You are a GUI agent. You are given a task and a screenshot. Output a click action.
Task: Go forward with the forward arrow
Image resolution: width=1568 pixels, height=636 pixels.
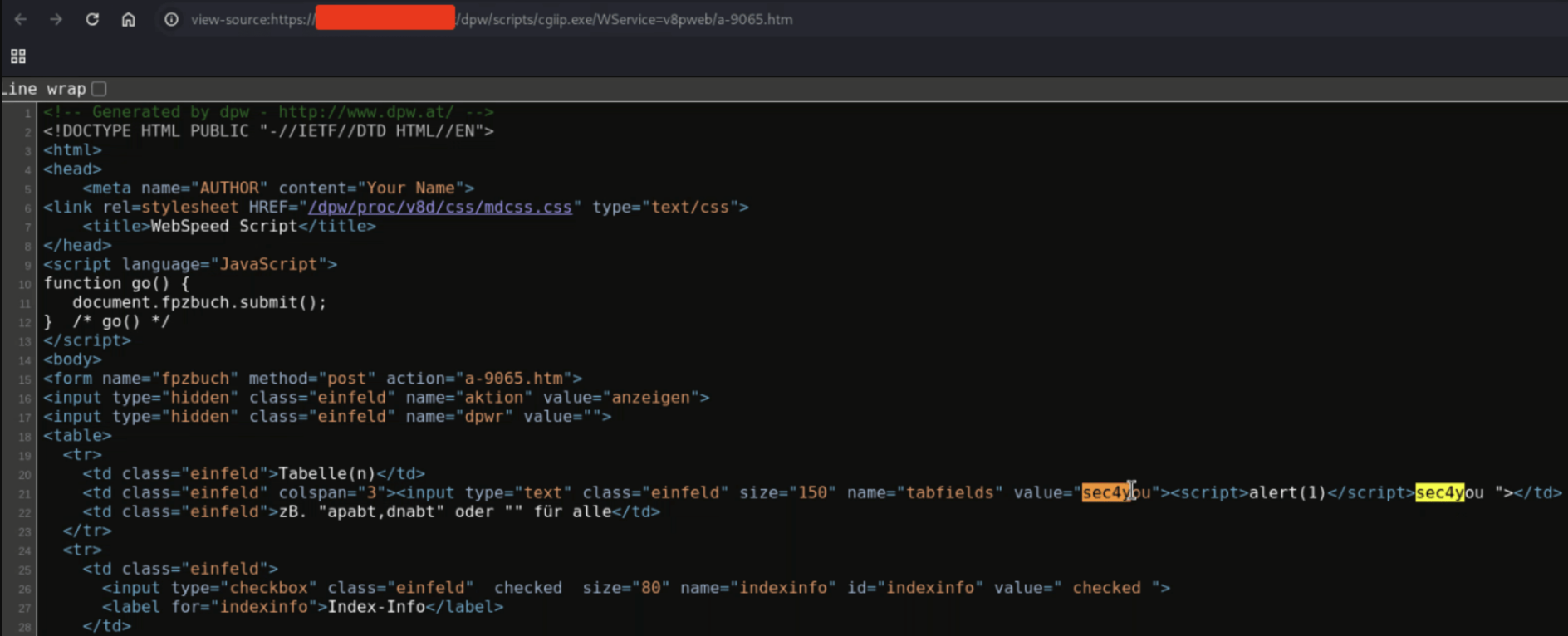tap(56, 19)
